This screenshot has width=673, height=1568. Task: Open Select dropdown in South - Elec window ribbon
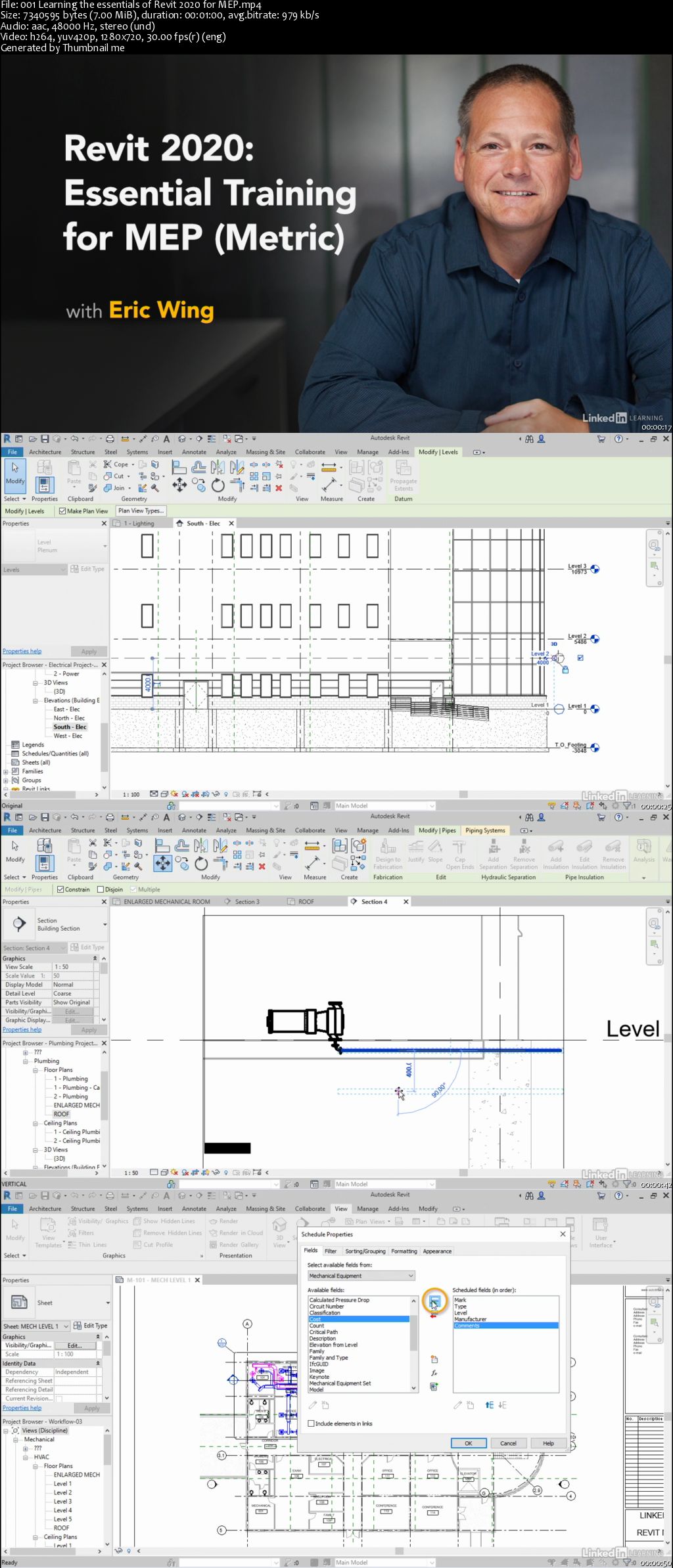tap(15, 499)
